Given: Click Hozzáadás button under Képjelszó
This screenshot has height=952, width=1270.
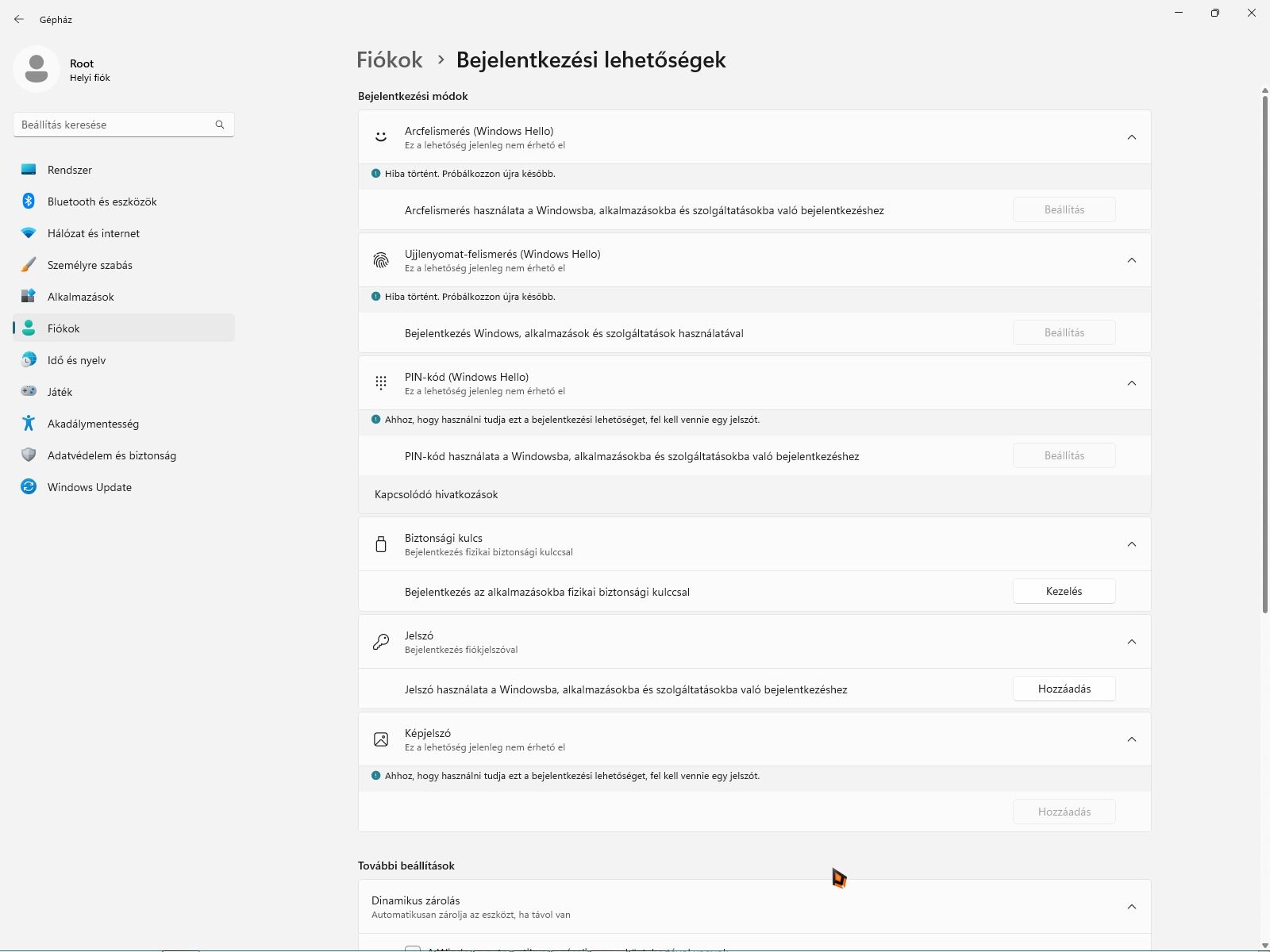Looking at the screenshot, I should click(x=1064, y=812).
